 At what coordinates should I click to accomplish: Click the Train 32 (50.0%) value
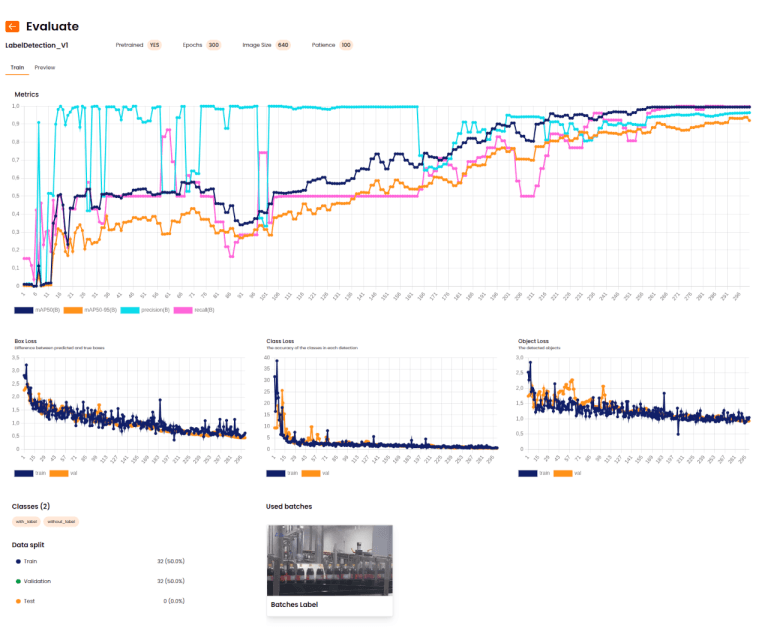click(171, 561)
